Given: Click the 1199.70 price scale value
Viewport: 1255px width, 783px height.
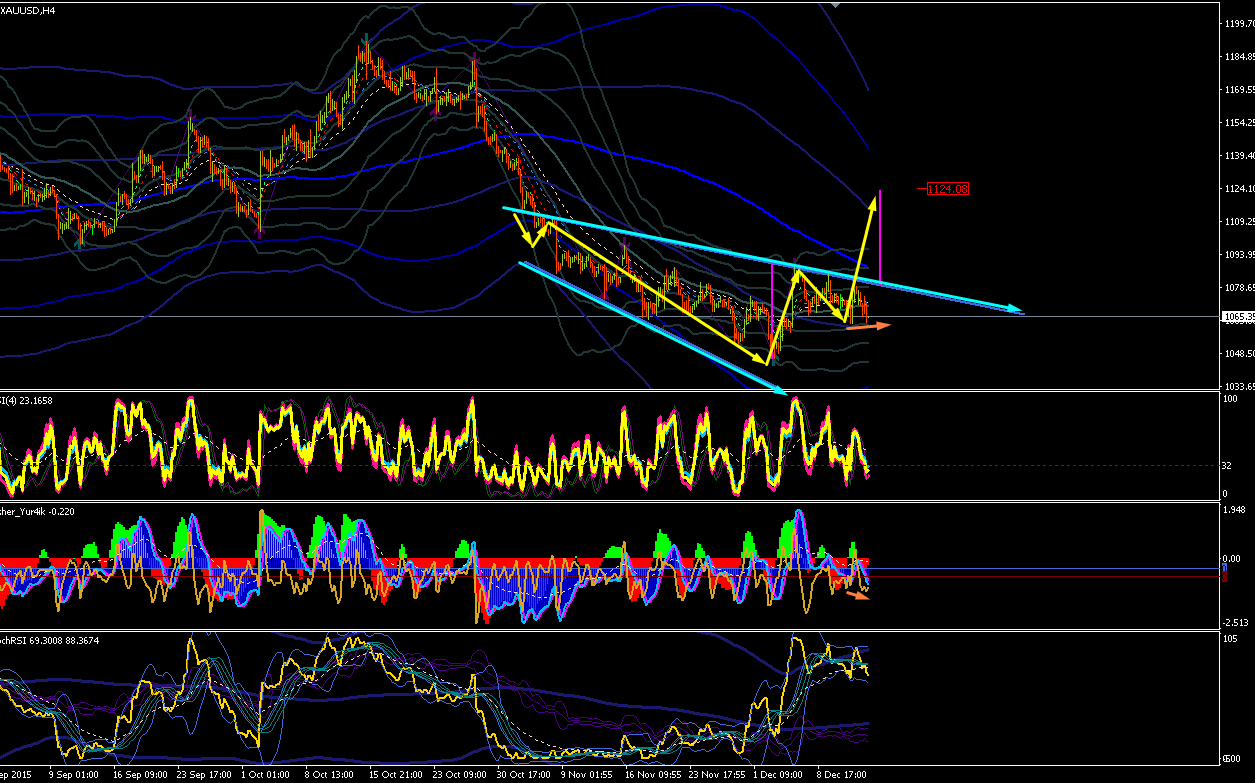Looking at the screenshot, I should pos(1238,24).
